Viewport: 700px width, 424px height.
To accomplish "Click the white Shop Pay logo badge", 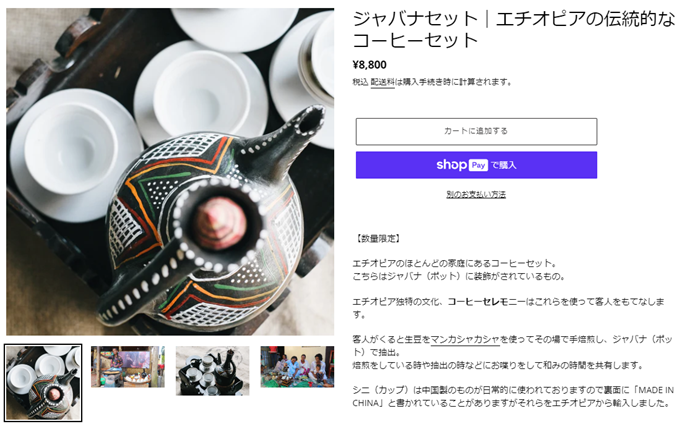I will [462, 165].
